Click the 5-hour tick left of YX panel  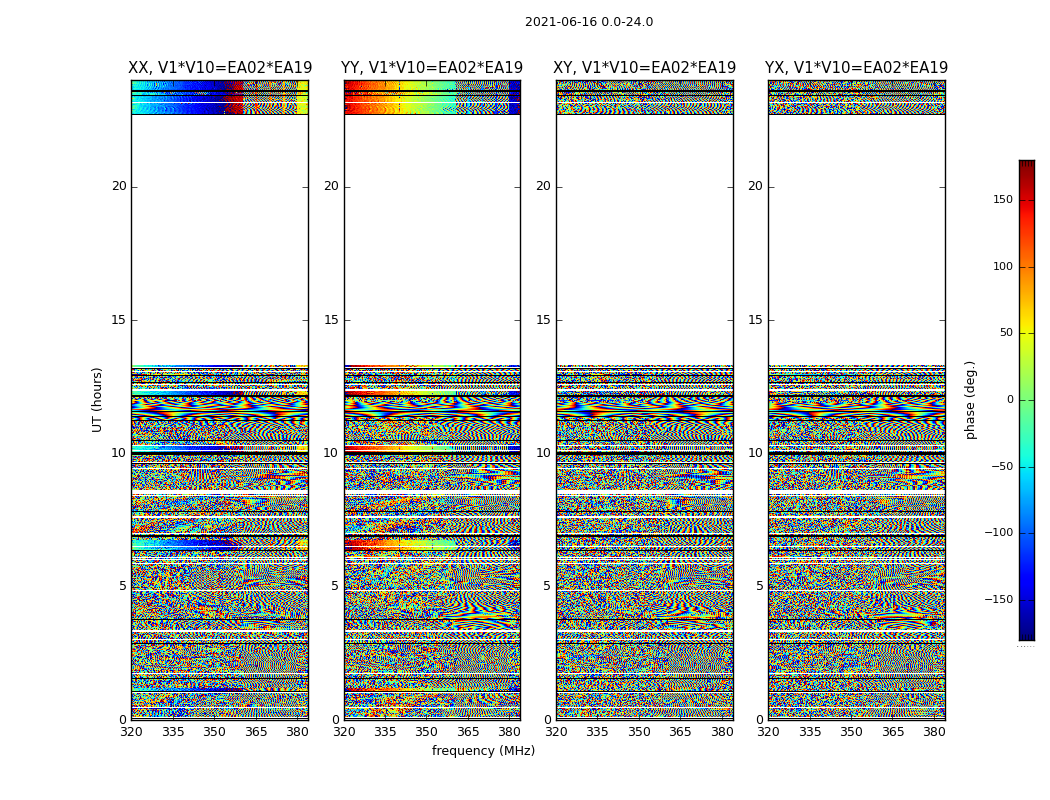pyautogui.click(x=759, y=586)
